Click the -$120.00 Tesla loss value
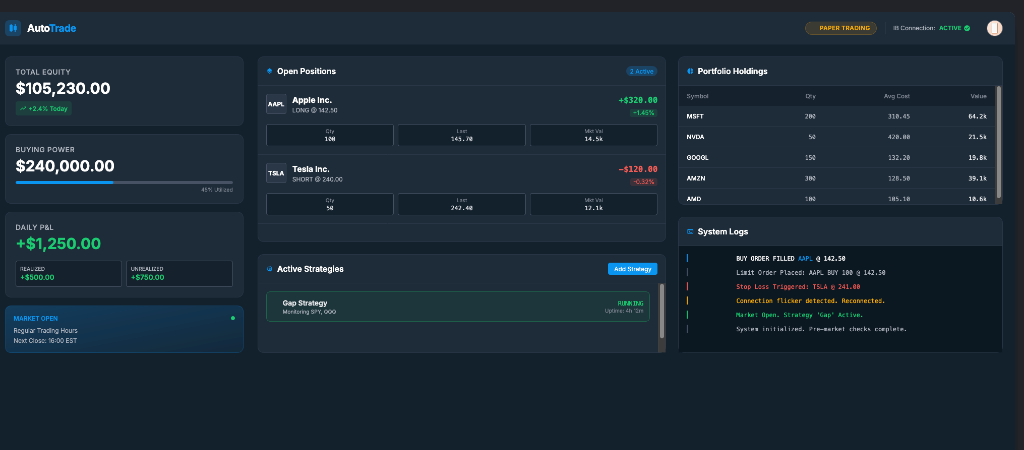Screen dimensions: 1024x450 click(637, 170)
